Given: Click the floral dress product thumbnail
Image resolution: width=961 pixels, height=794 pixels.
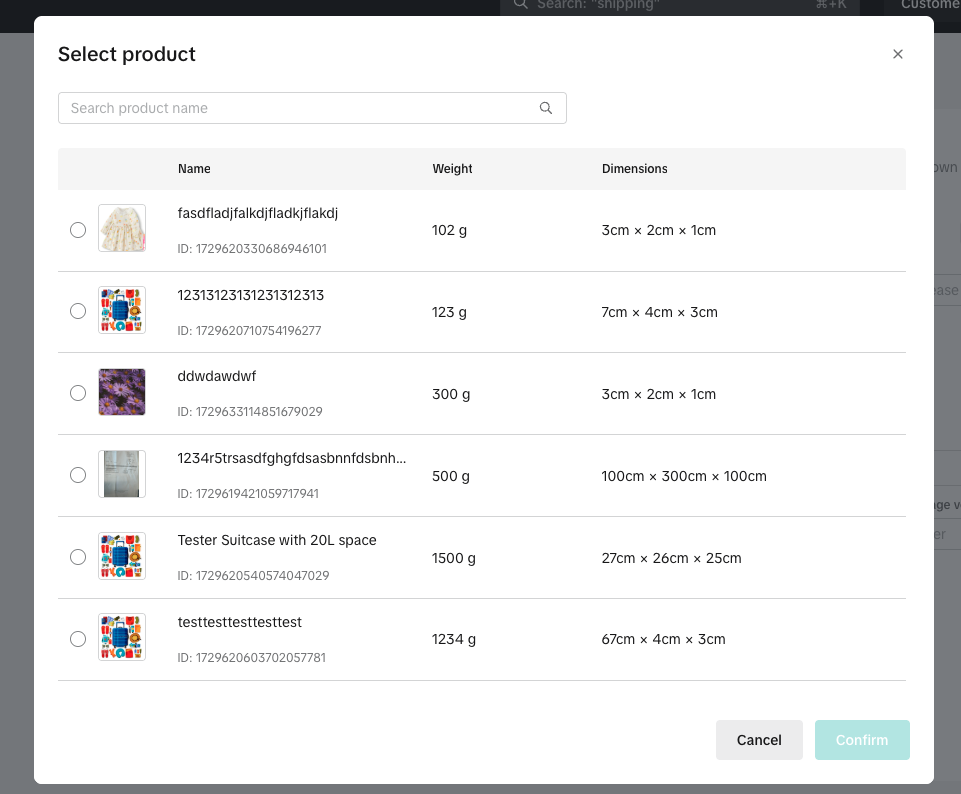Looking at the screenshot, I should [122, 229].
